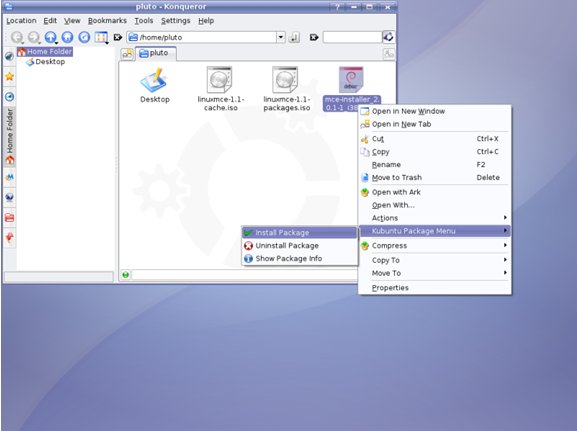Close the current tab with right tab-bar button
Screen dimensions: 577x431
coord(389,54)
